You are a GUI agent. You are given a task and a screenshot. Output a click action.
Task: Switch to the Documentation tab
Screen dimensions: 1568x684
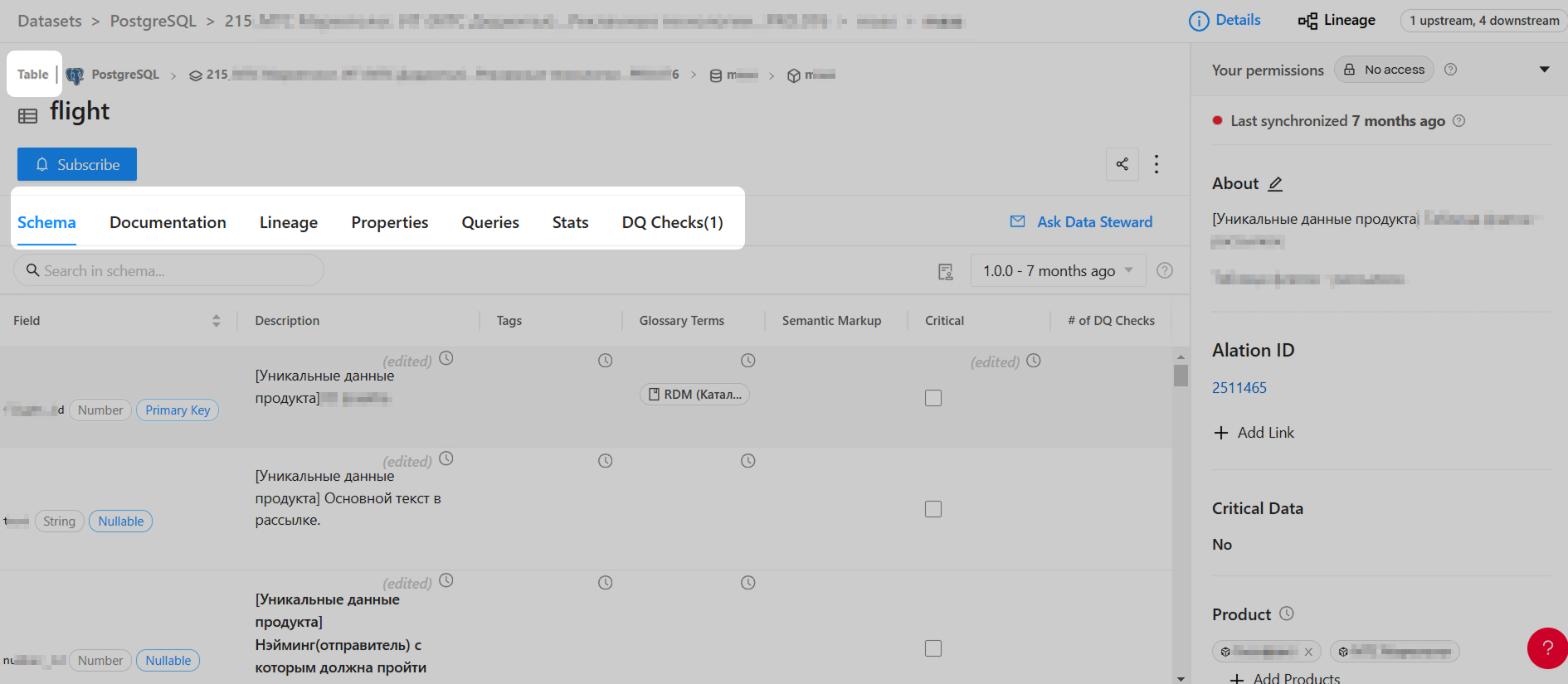point(168,222)
